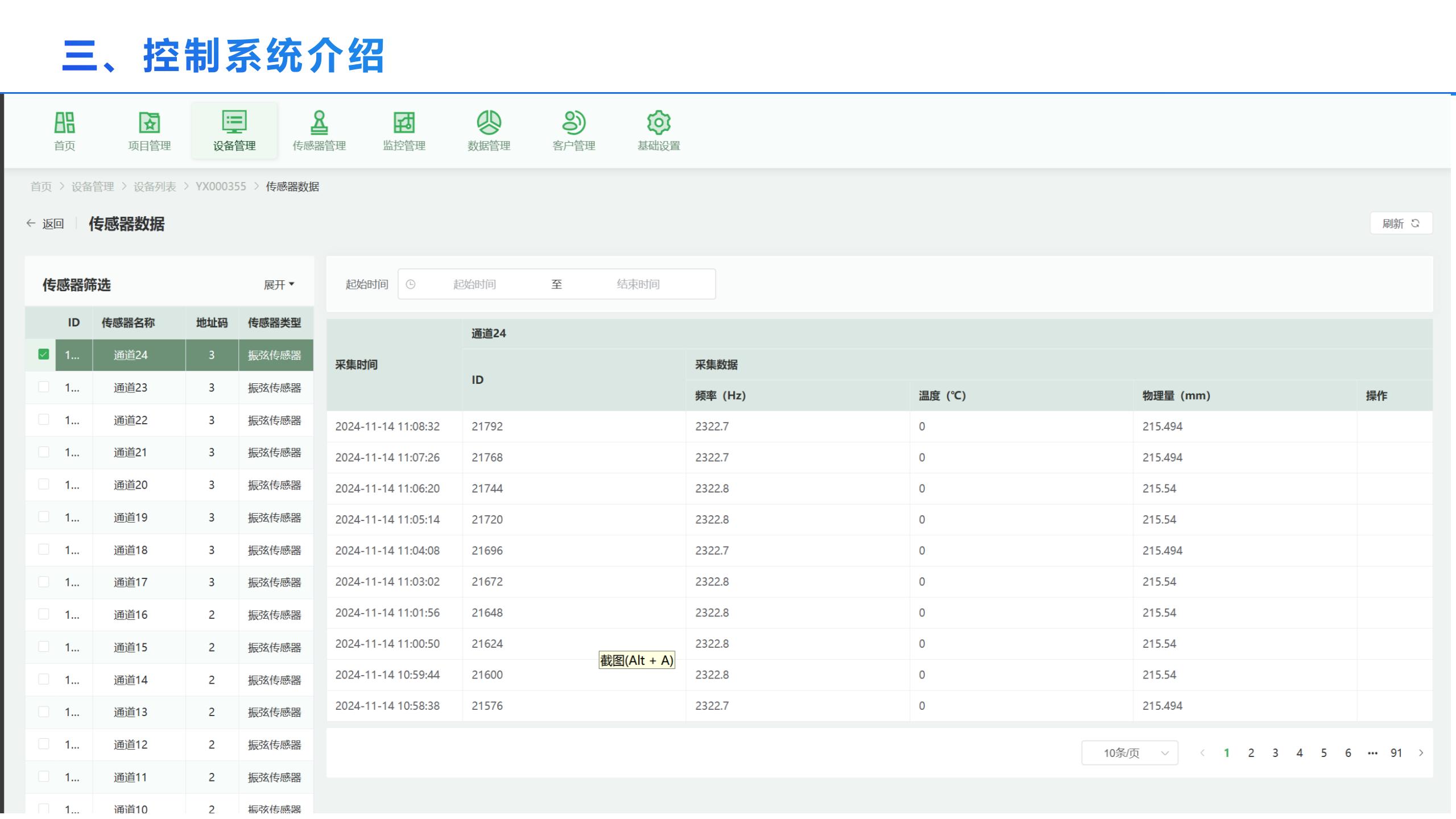Check the 通道12 checkbox

(x=43, y=744)
